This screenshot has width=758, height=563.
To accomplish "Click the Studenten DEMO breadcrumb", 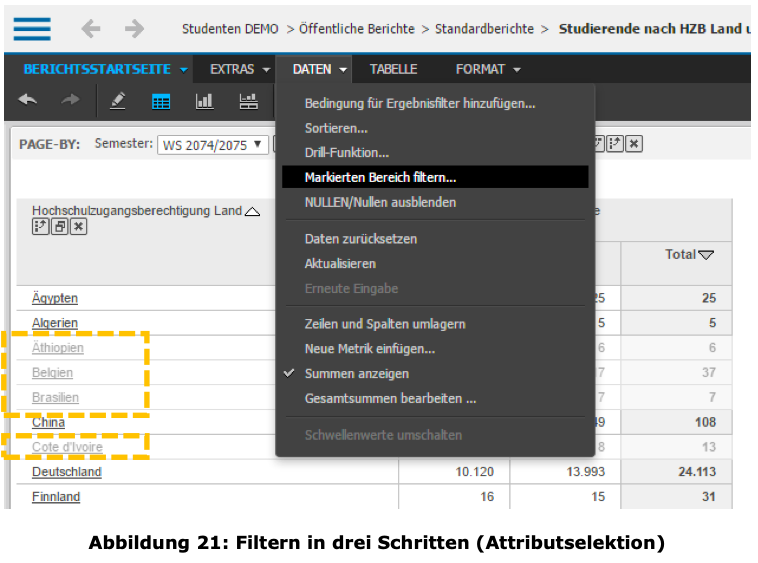I will pyautogui.click(x=230, y=29).
